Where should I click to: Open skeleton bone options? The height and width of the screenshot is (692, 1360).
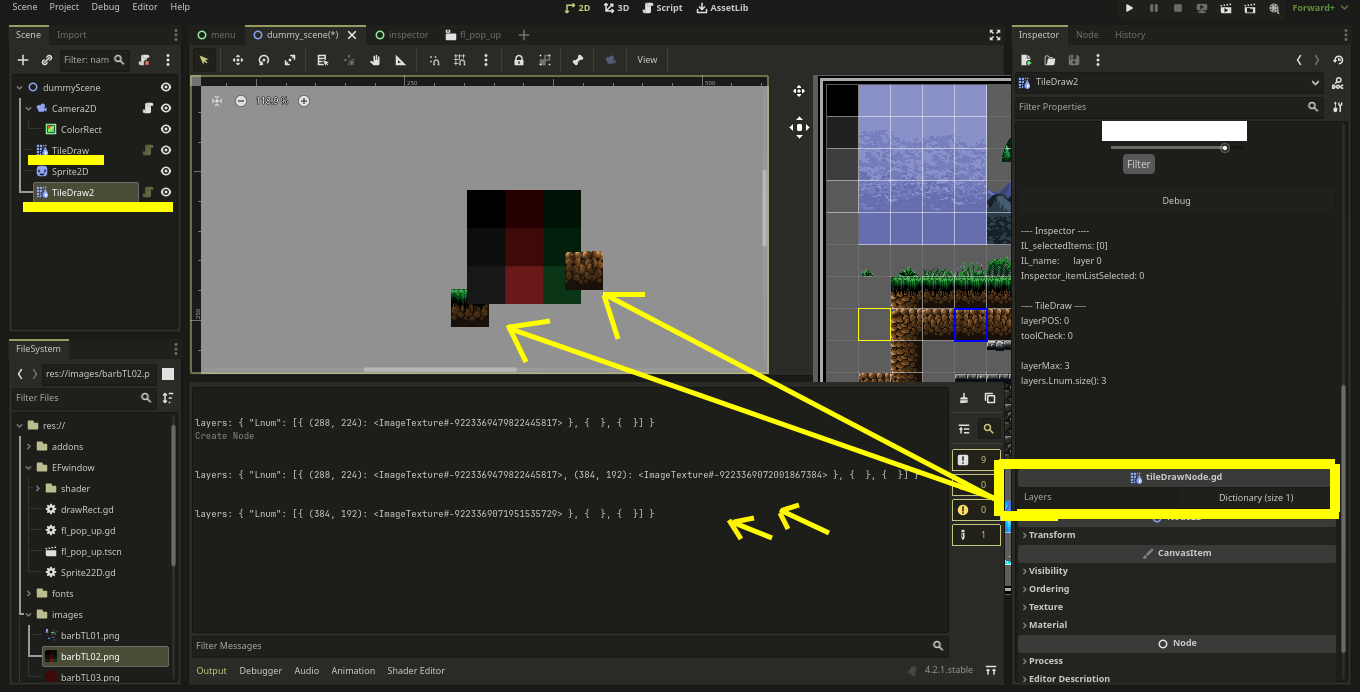[x=578, y=60]
